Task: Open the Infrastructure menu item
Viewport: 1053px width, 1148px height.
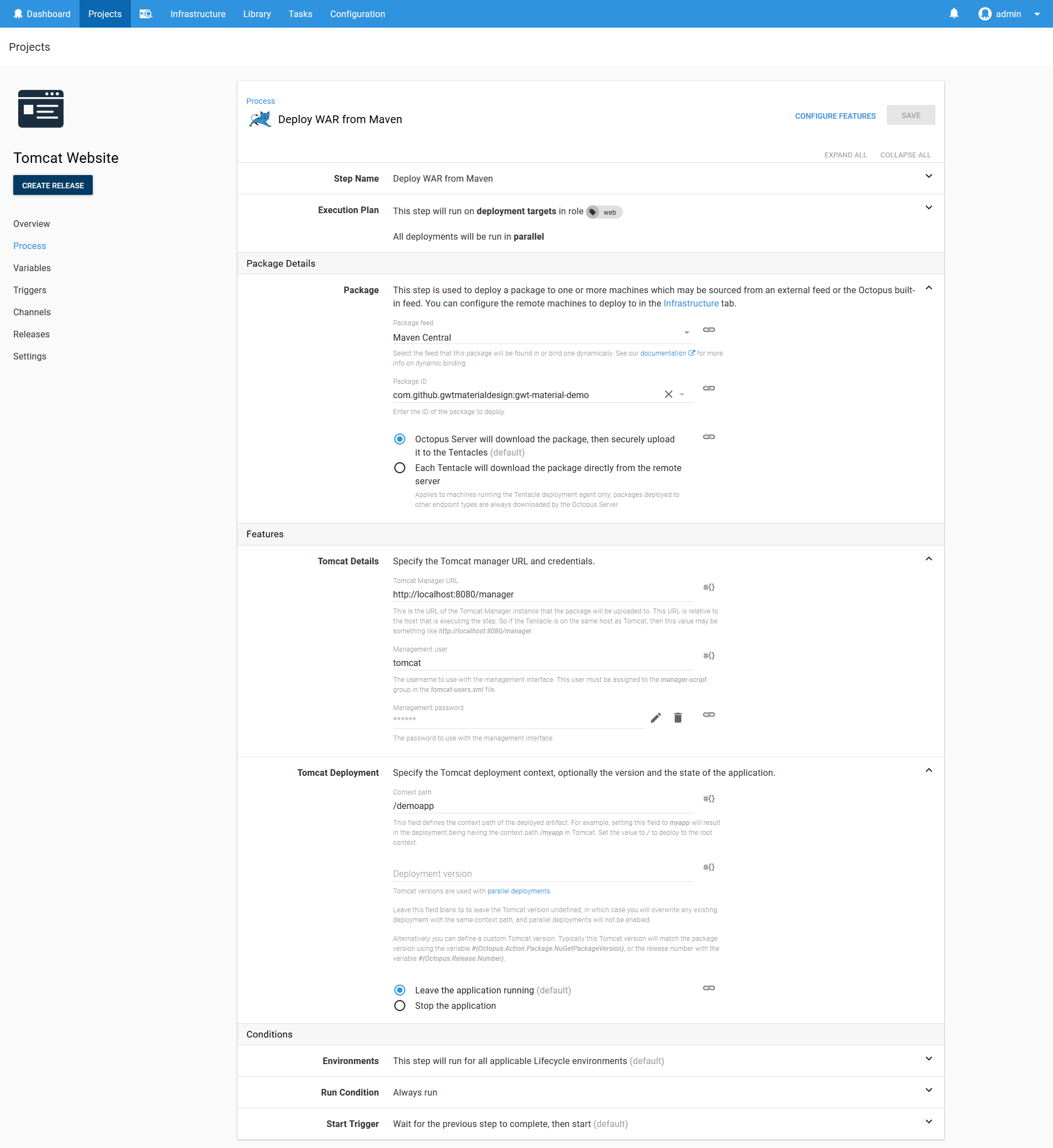Action: point(197,14)
